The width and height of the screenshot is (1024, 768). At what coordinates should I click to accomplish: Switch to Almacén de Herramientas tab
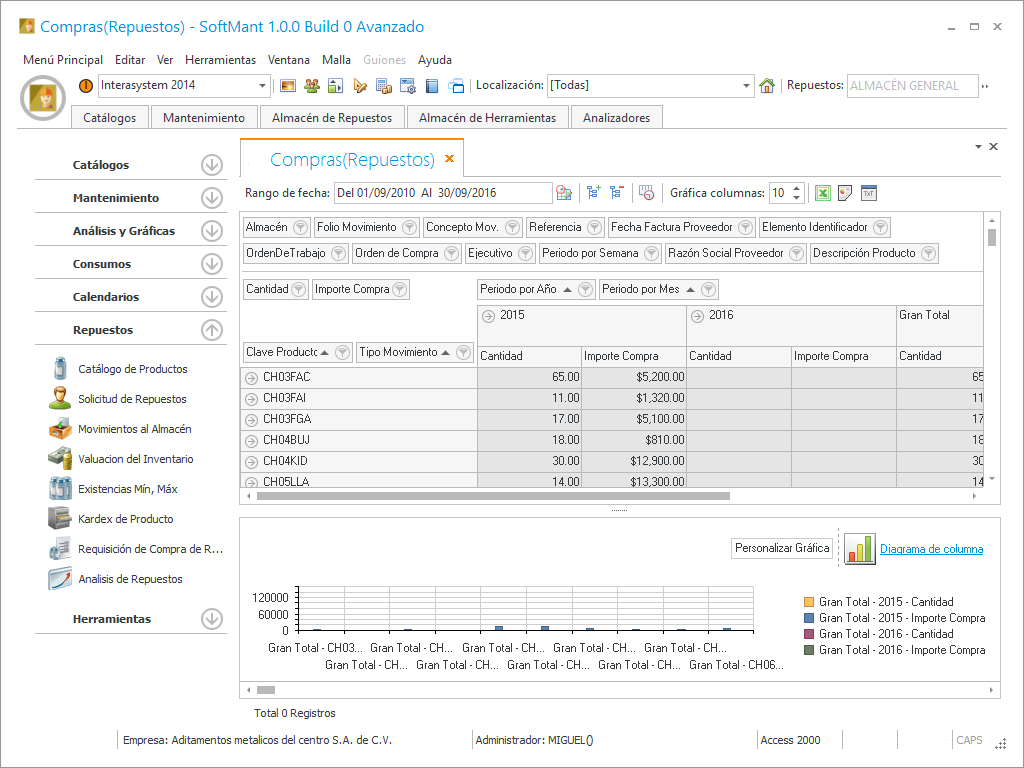point(487,118)
